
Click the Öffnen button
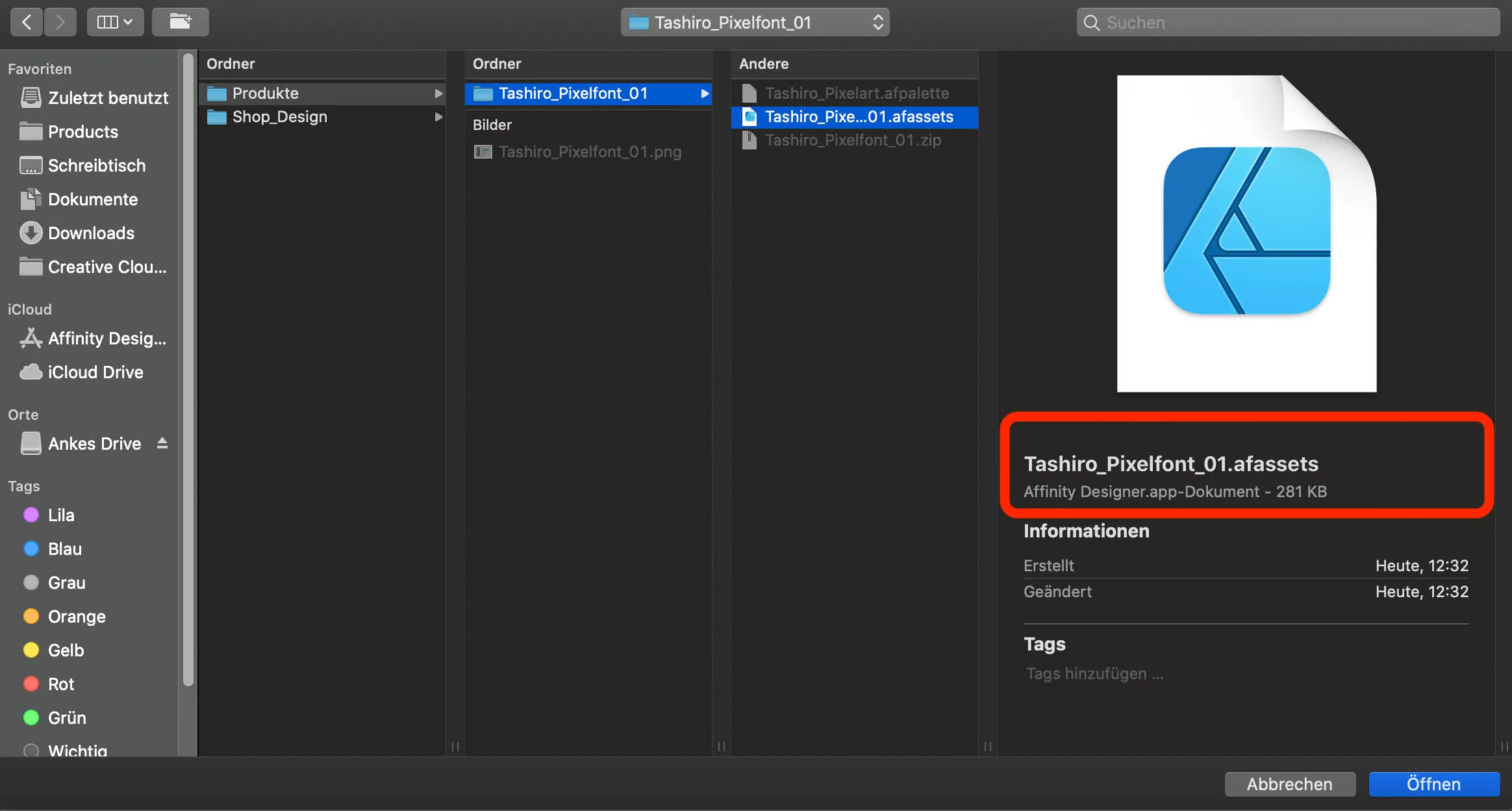1433,784
